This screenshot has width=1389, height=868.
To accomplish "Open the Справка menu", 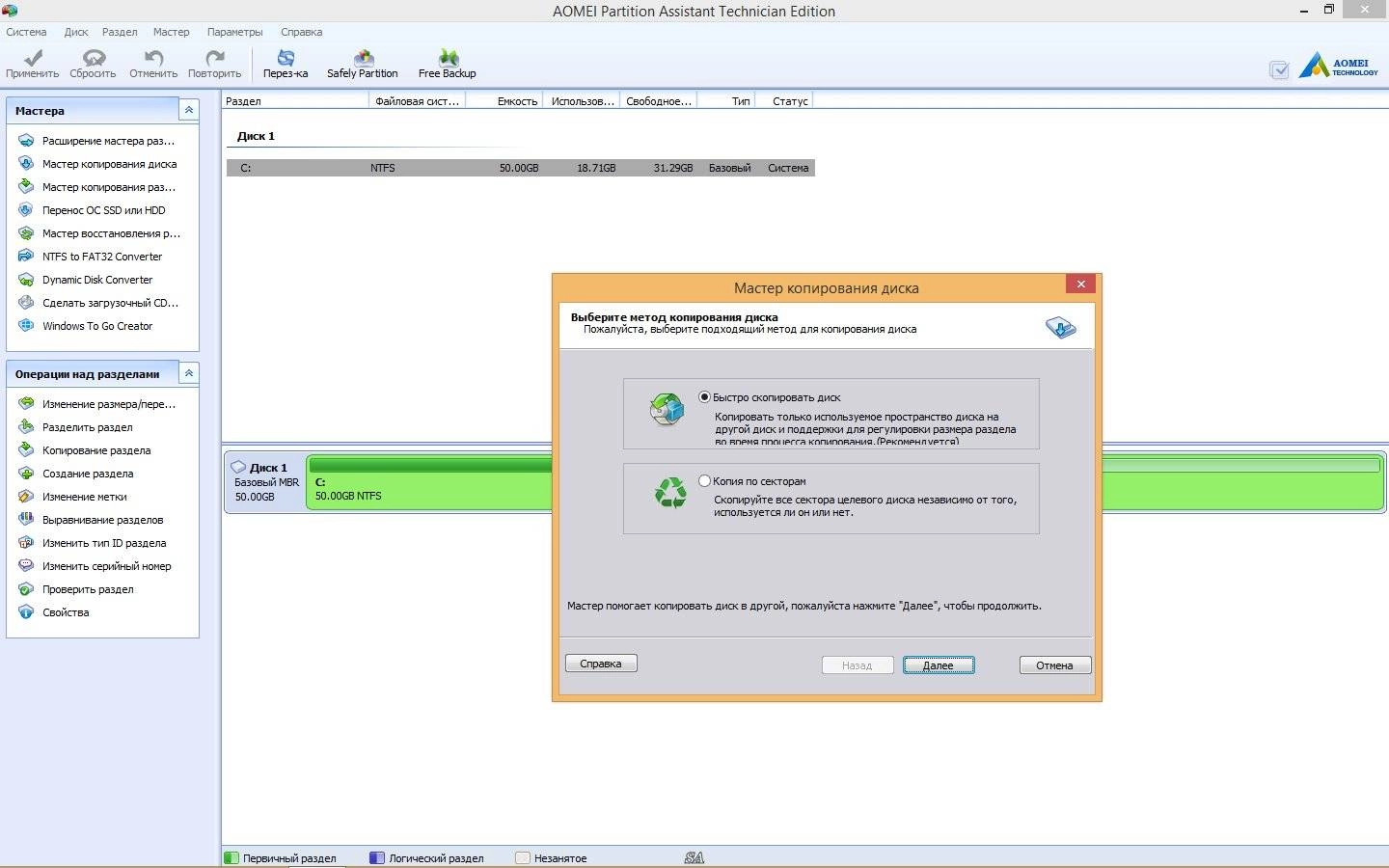I will click(x=301, y=32).
